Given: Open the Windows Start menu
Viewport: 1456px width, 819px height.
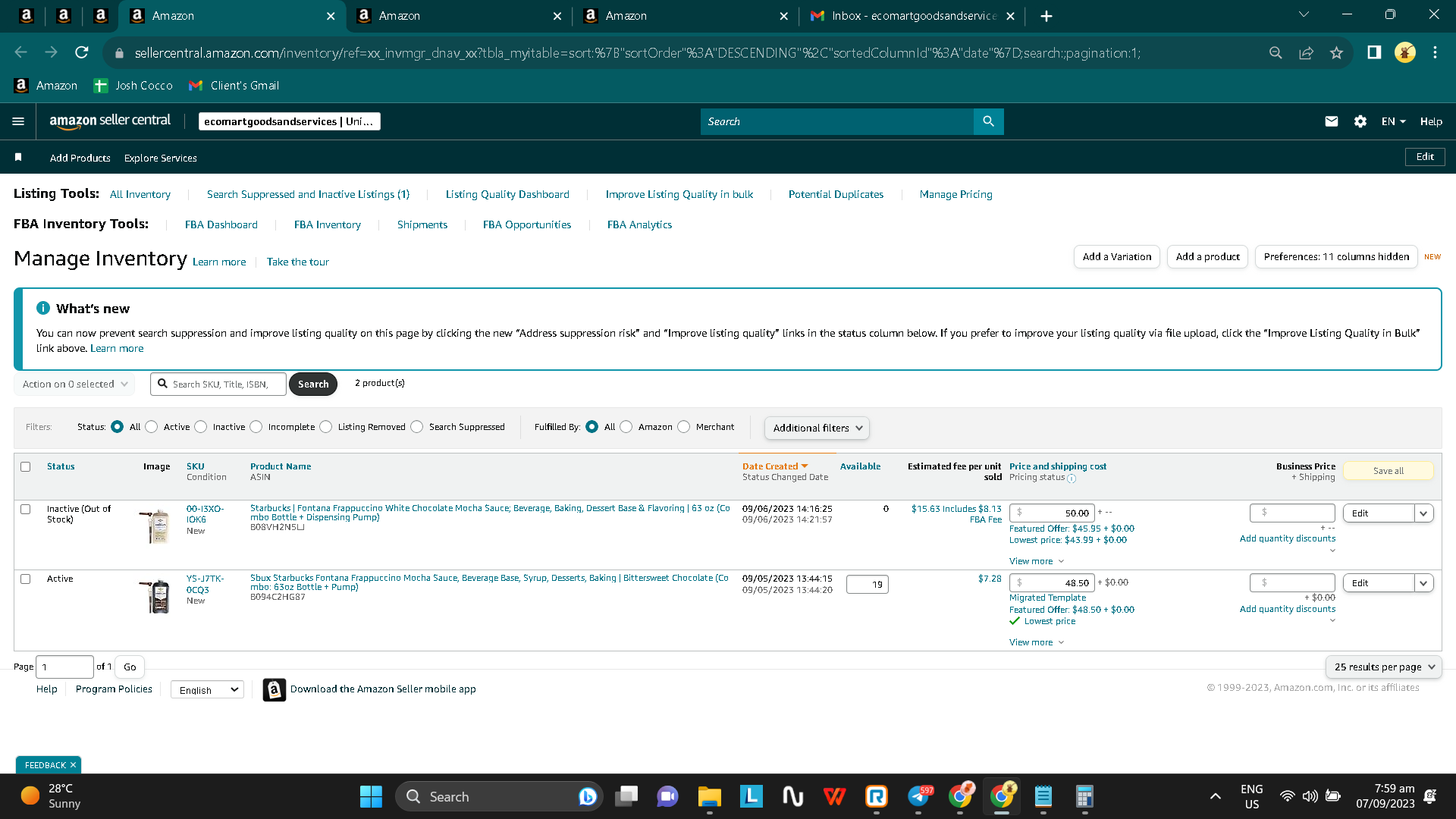Looking at the screenshot, I should (371, 796).
